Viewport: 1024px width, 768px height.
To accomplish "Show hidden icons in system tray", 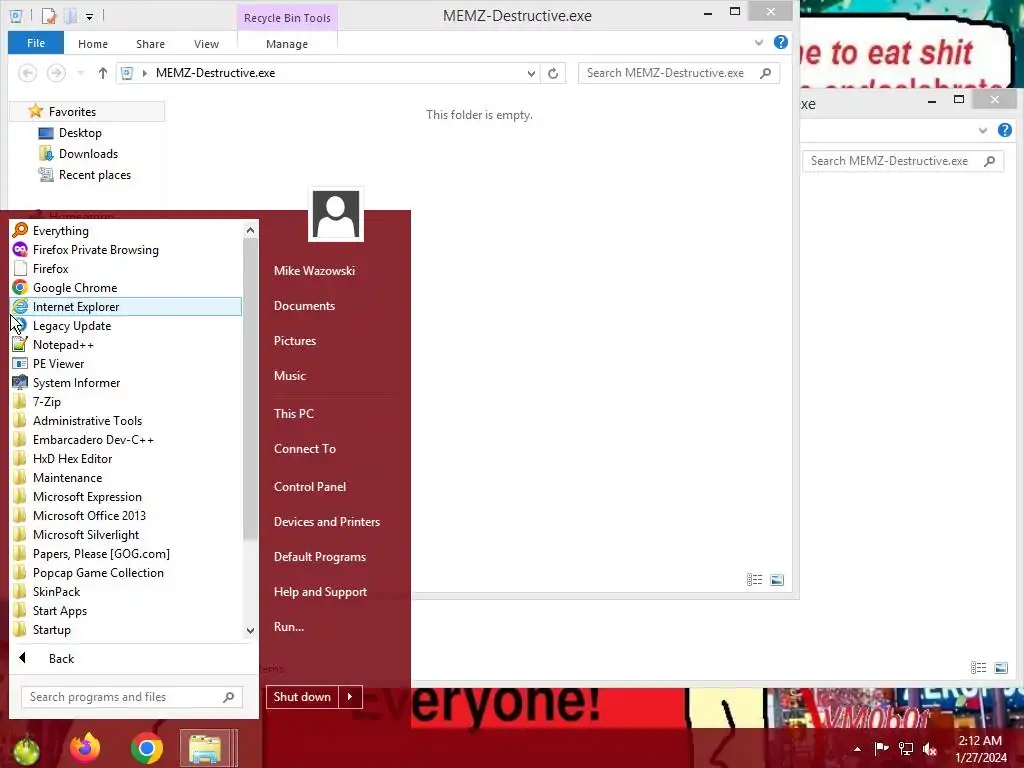I will tap(857, 749).
